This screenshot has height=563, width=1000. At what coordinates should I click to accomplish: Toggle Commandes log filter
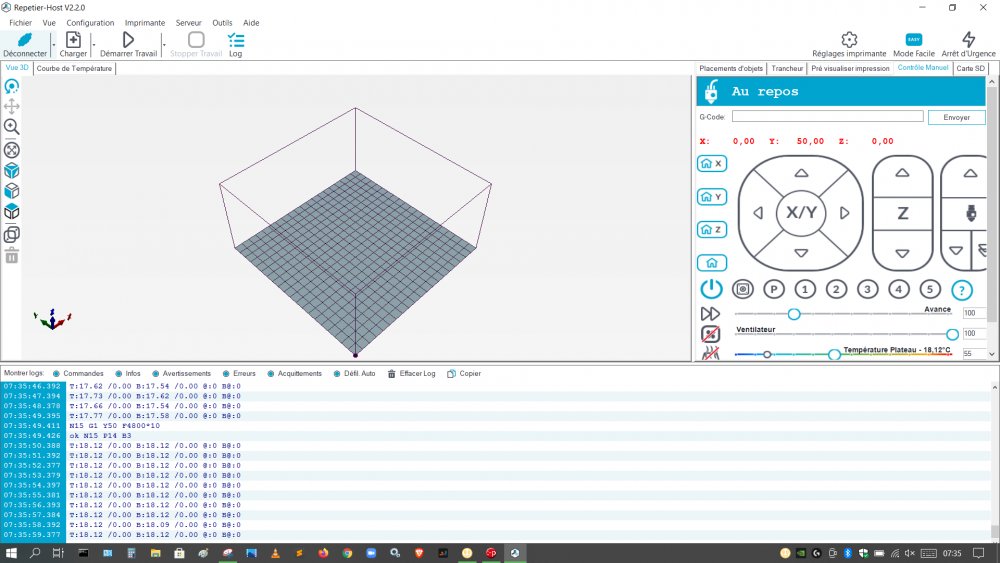pos(78,374)
